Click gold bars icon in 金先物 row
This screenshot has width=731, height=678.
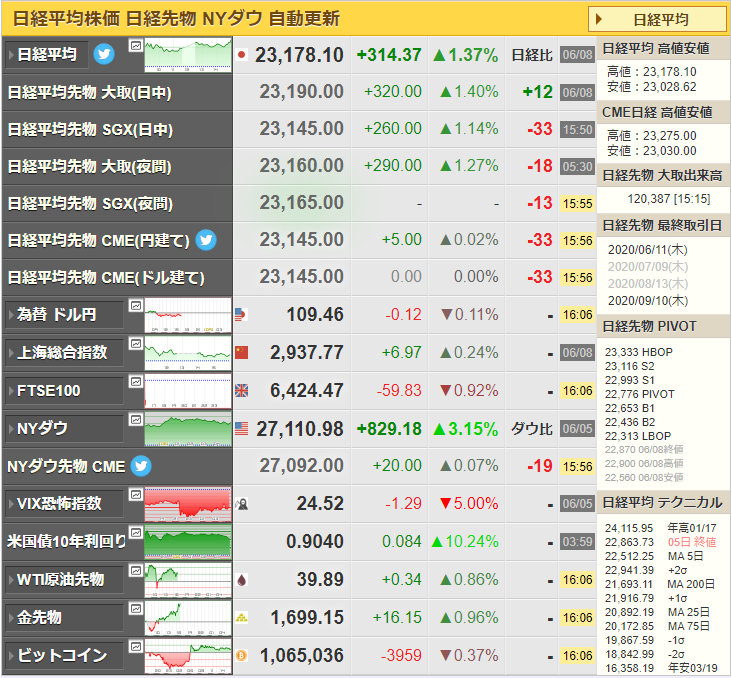pyautogui.click(x=241, y=618)
